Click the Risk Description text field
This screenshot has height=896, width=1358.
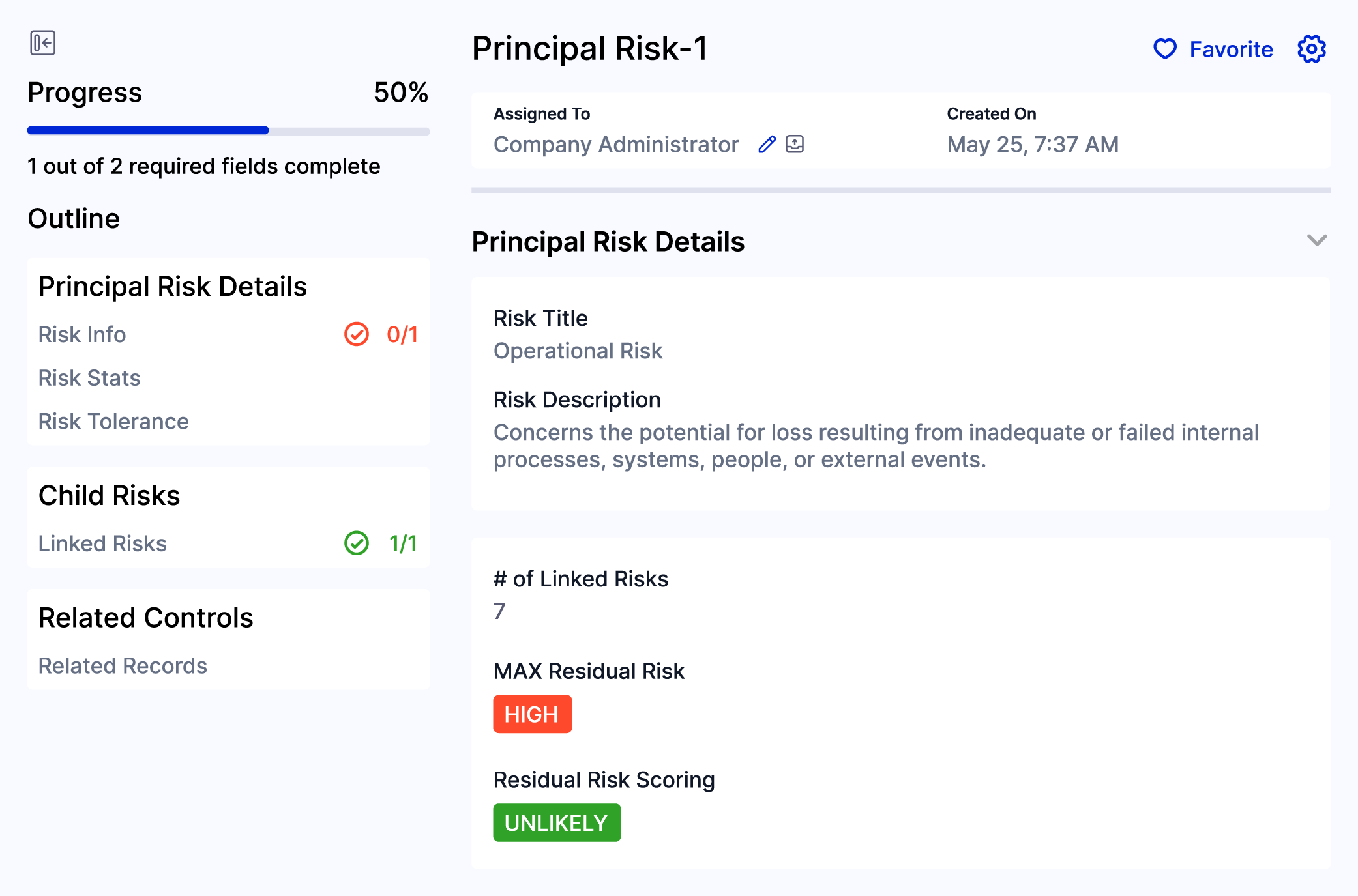876,446
